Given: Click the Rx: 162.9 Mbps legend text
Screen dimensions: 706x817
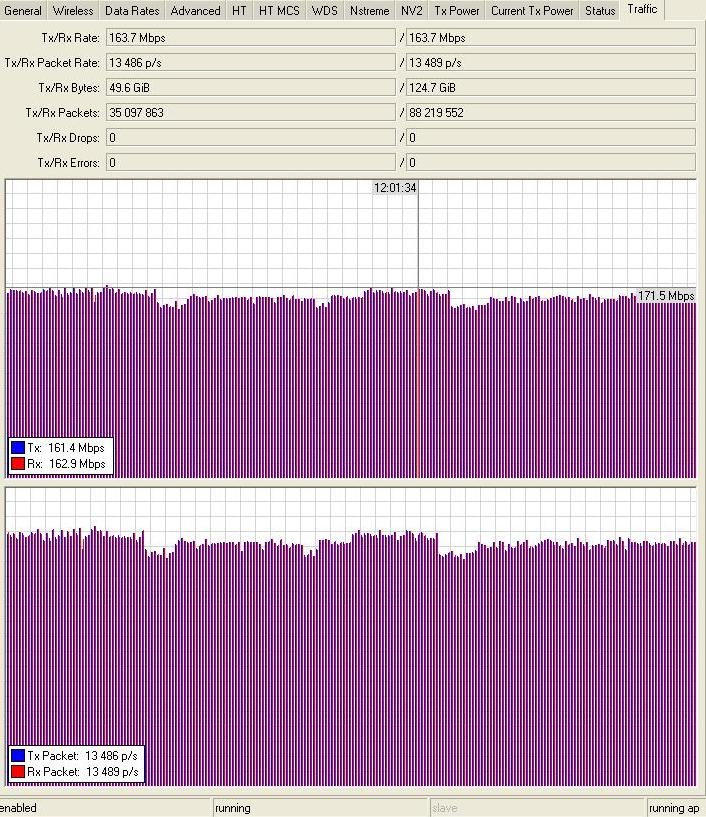Looking at the screenshot, I should [x=66, y=464].
